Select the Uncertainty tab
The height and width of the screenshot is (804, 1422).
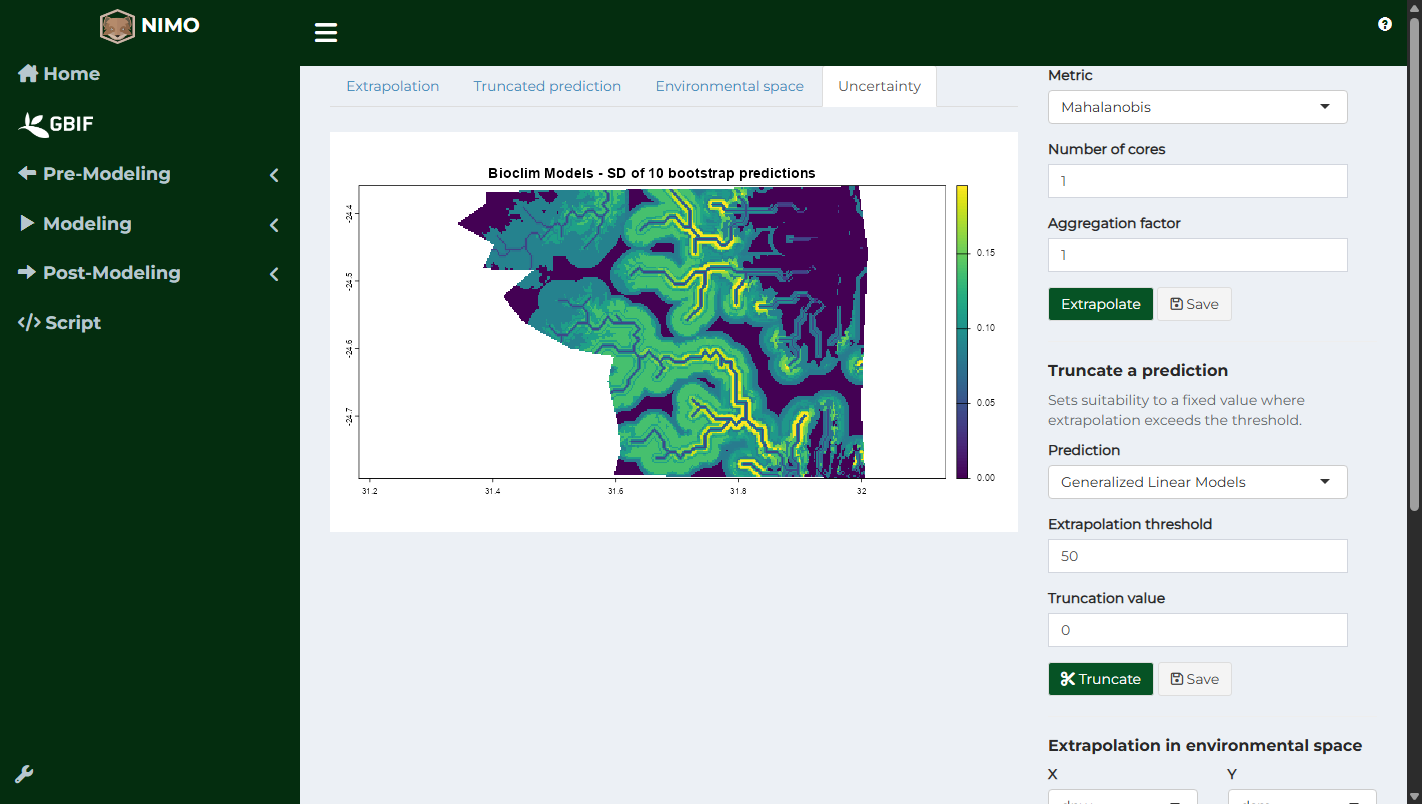point(879,86)
